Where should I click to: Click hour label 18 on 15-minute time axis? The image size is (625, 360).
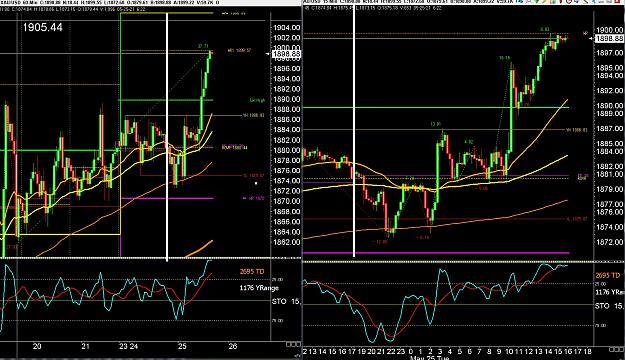tap(587, 351)
